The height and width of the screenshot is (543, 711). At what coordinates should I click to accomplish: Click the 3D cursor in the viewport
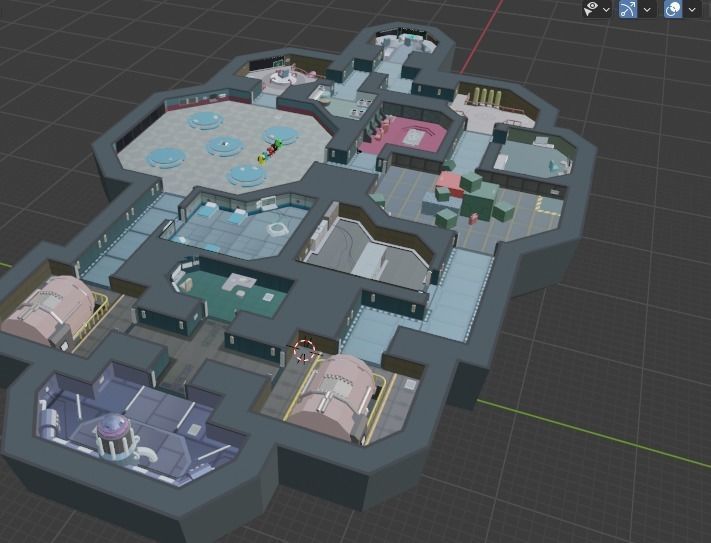point(304,350)
